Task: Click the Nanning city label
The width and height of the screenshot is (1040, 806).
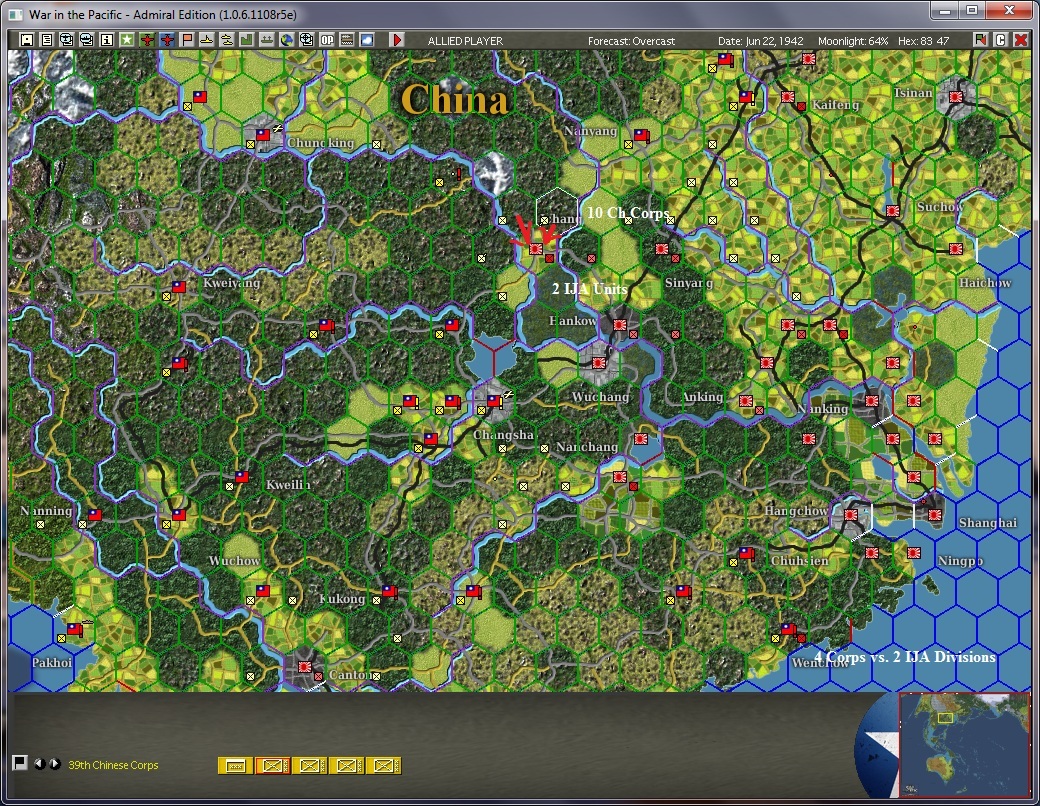Action: pos(46,511)
